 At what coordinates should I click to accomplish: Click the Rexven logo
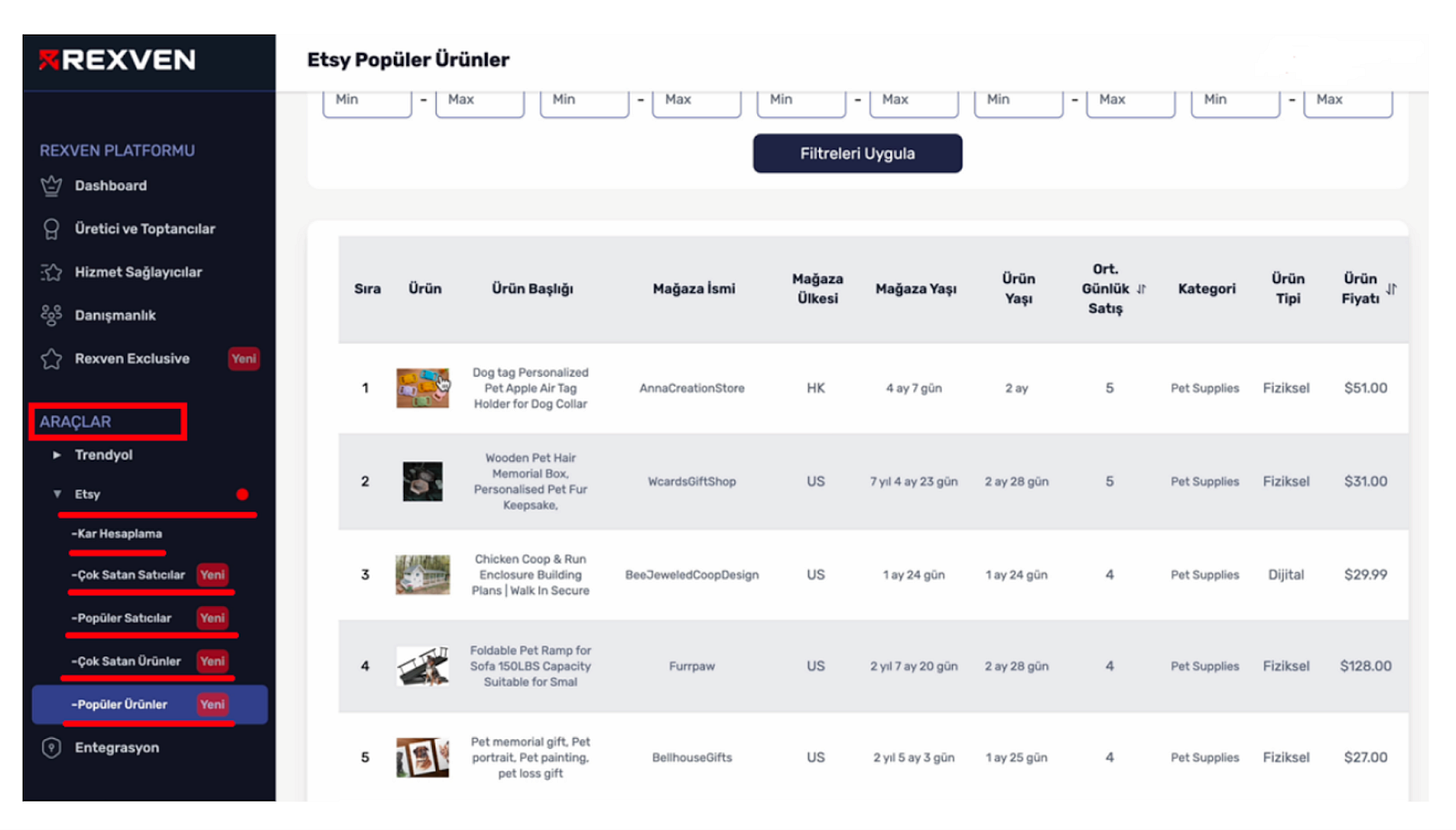117,60
